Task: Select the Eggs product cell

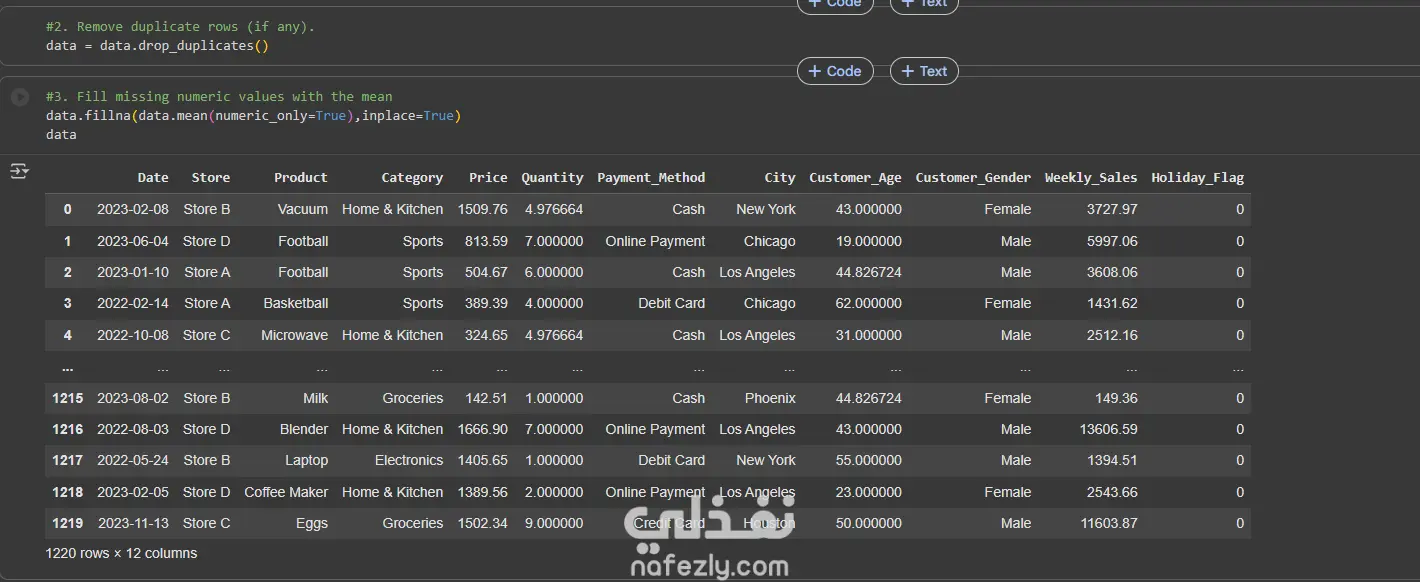Action: [312, 524]
